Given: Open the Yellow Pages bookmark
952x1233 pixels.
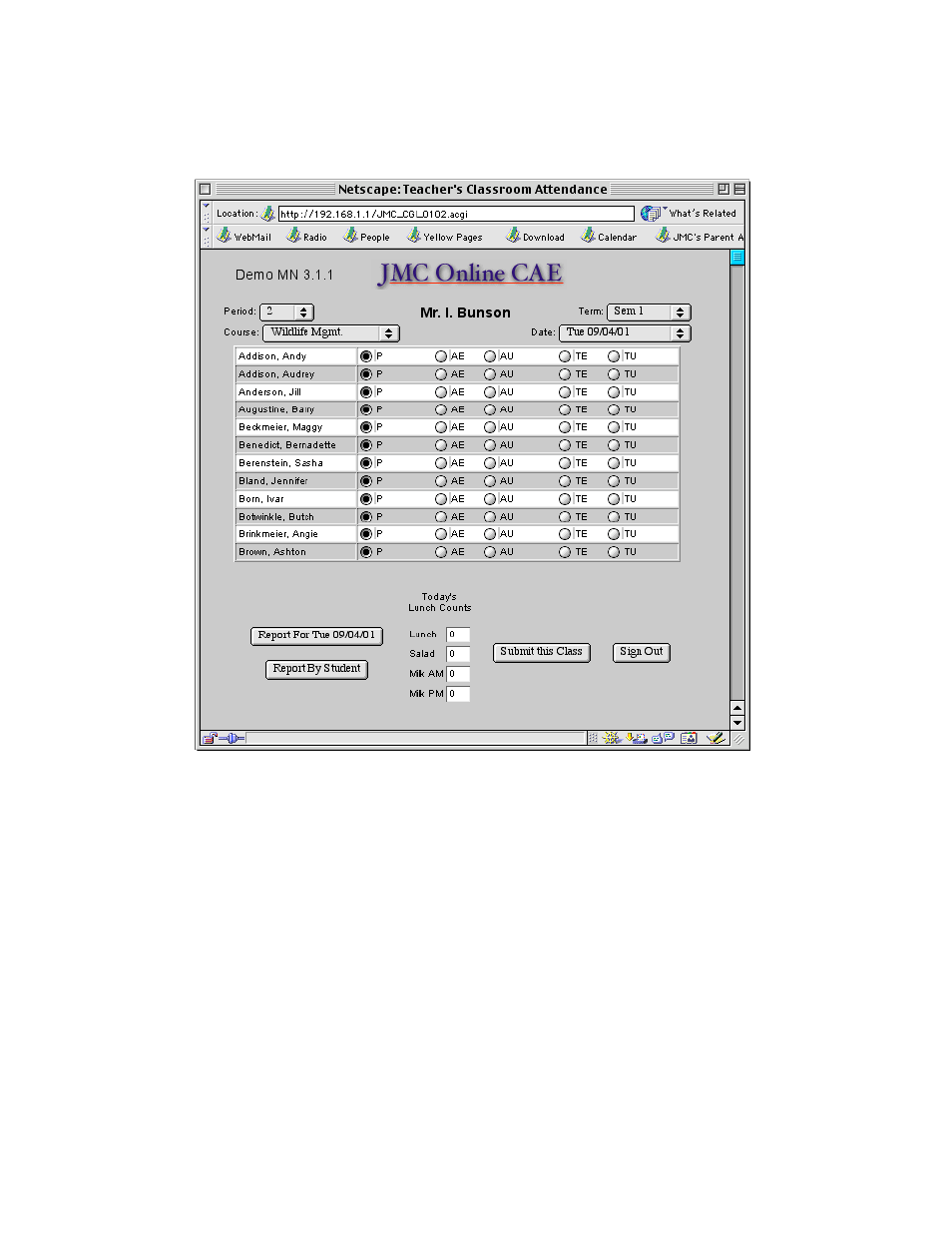Looking at the screenshot, I should point(445,237).
